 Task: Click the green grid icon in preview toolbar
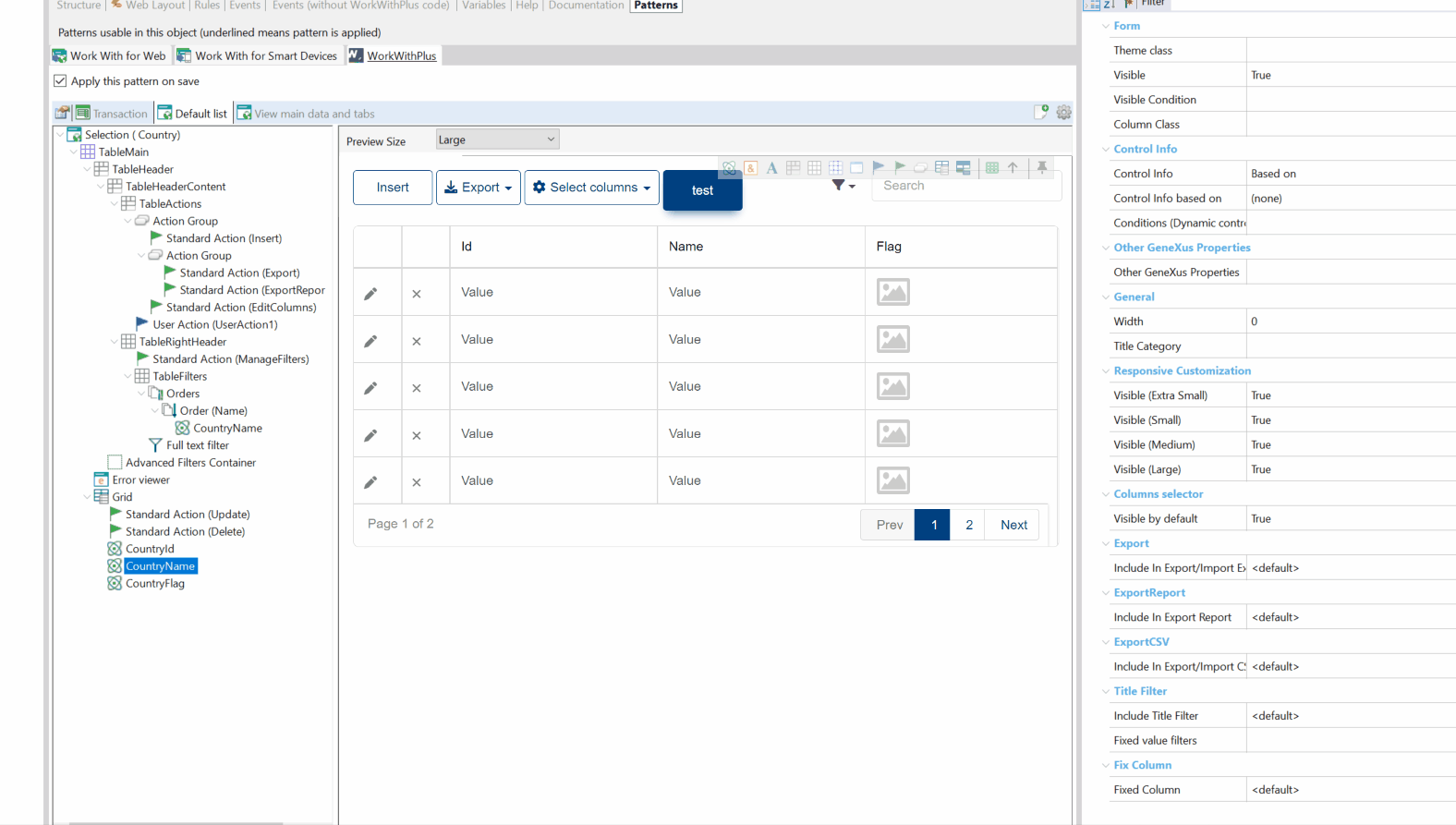pyautogui.click(x=992, y=167)
